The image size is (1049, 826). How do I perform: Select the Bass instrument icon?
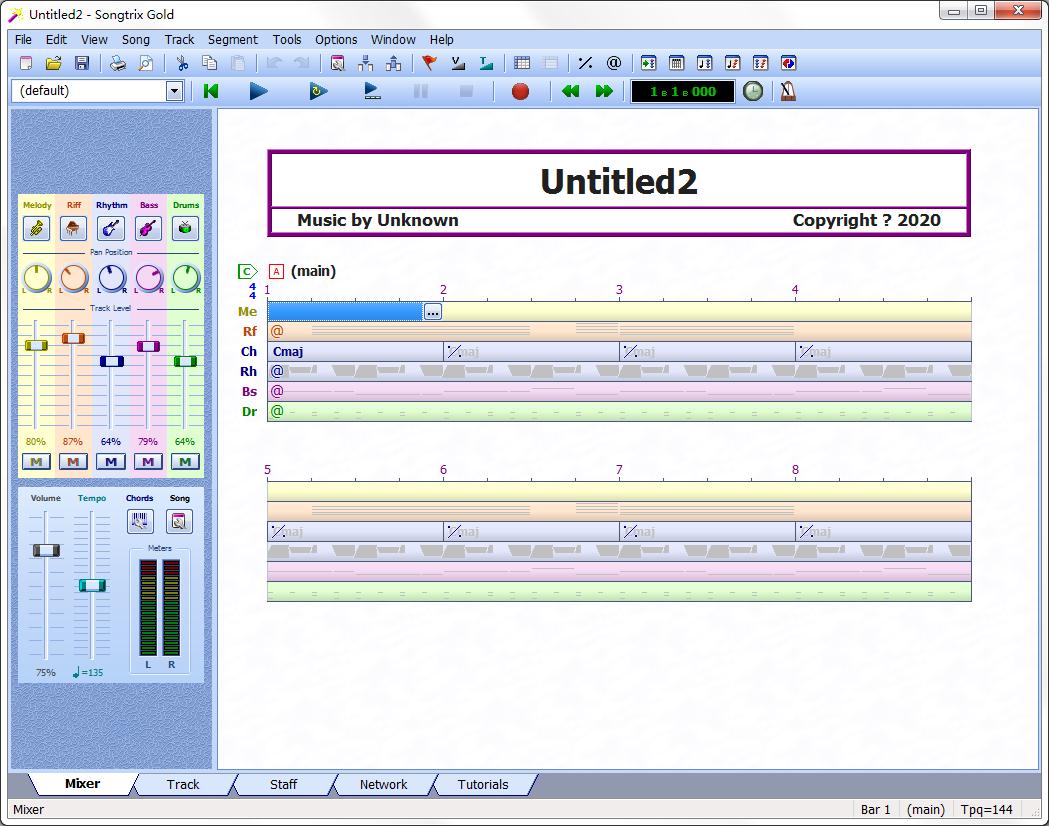pyautogui.click(x=148, y=228)
